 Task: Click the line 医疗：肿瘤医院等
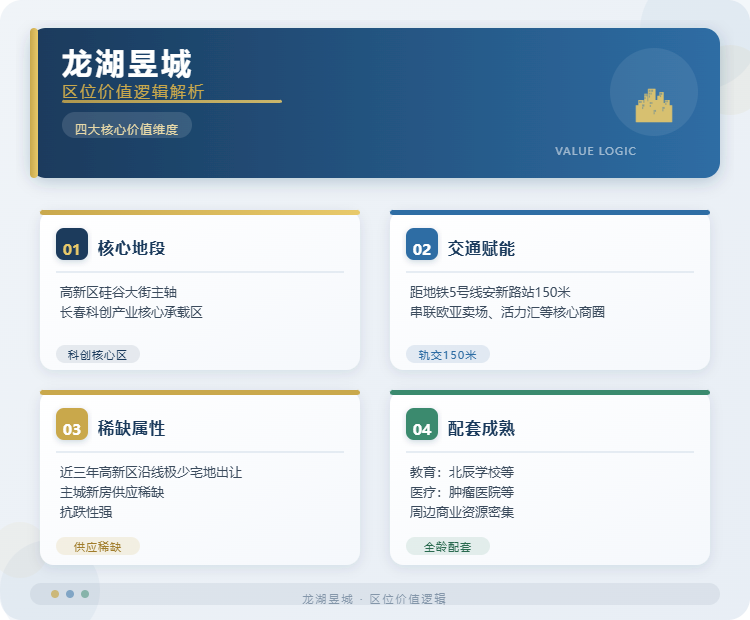click(x=462, y=492)
